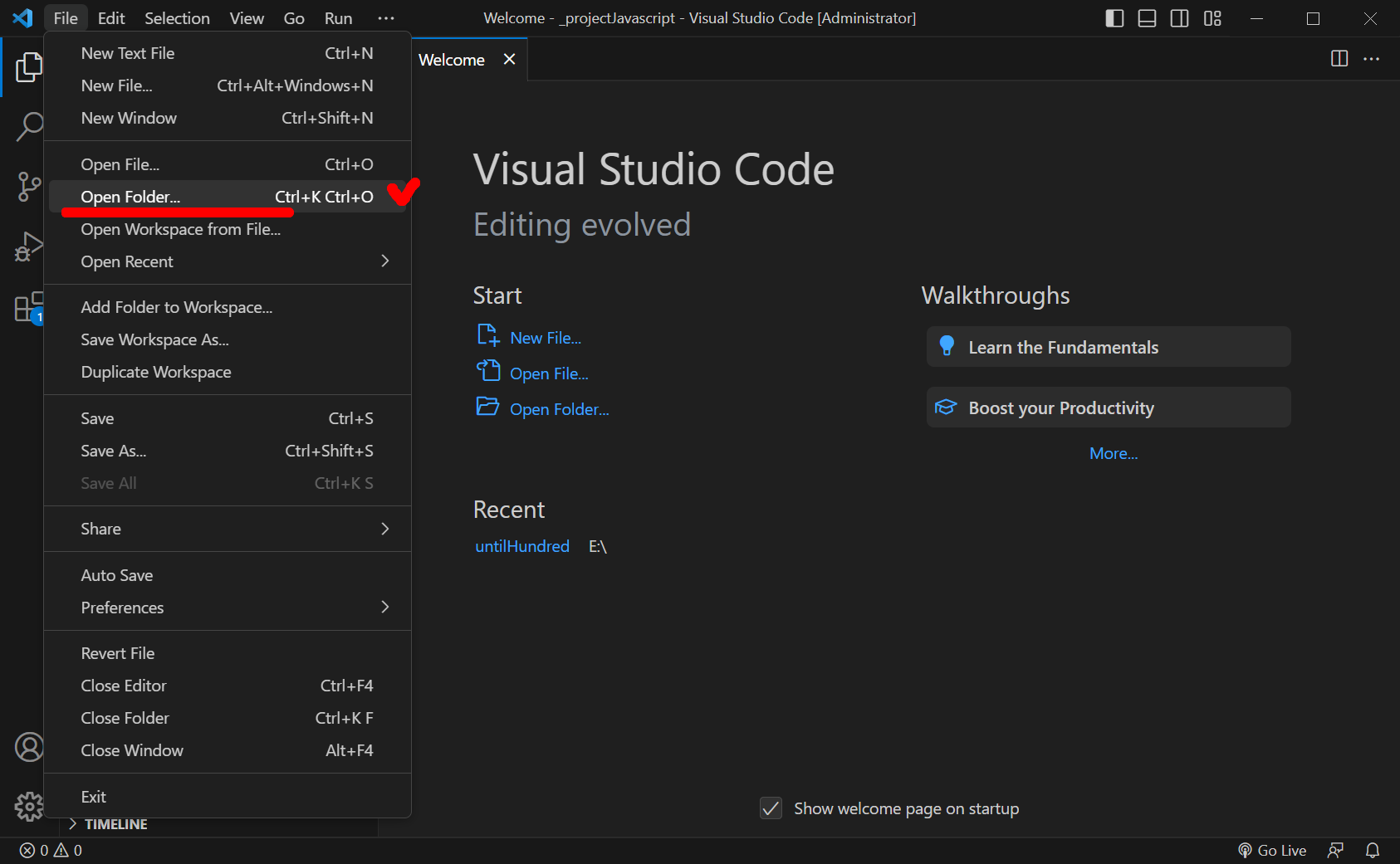Choose New Window menu item
Image resolution: width=1400 pixels, height=864 pixels.
click(x=228, y=118)
